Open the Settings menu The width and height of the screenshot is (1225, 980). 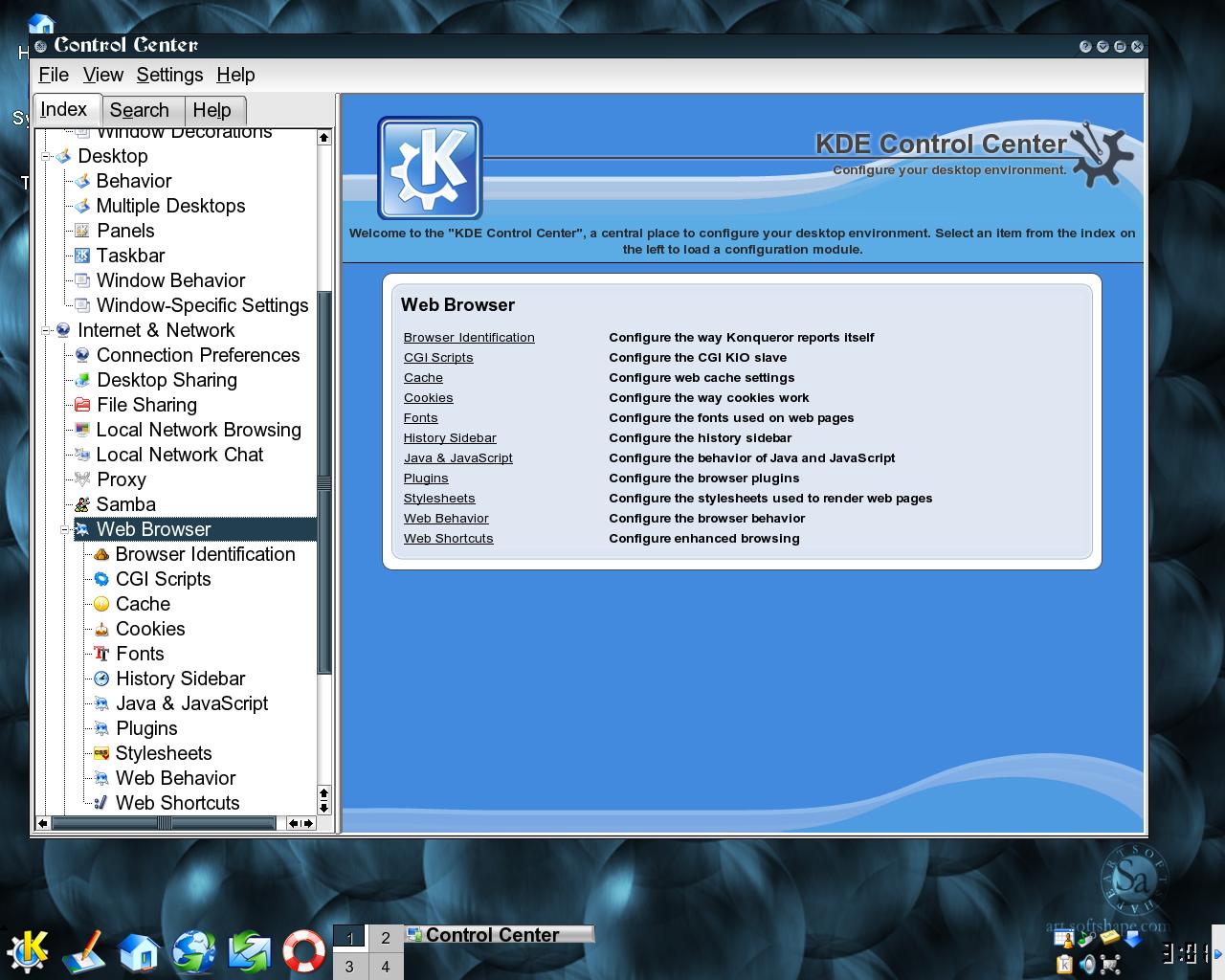coord(169,75)
